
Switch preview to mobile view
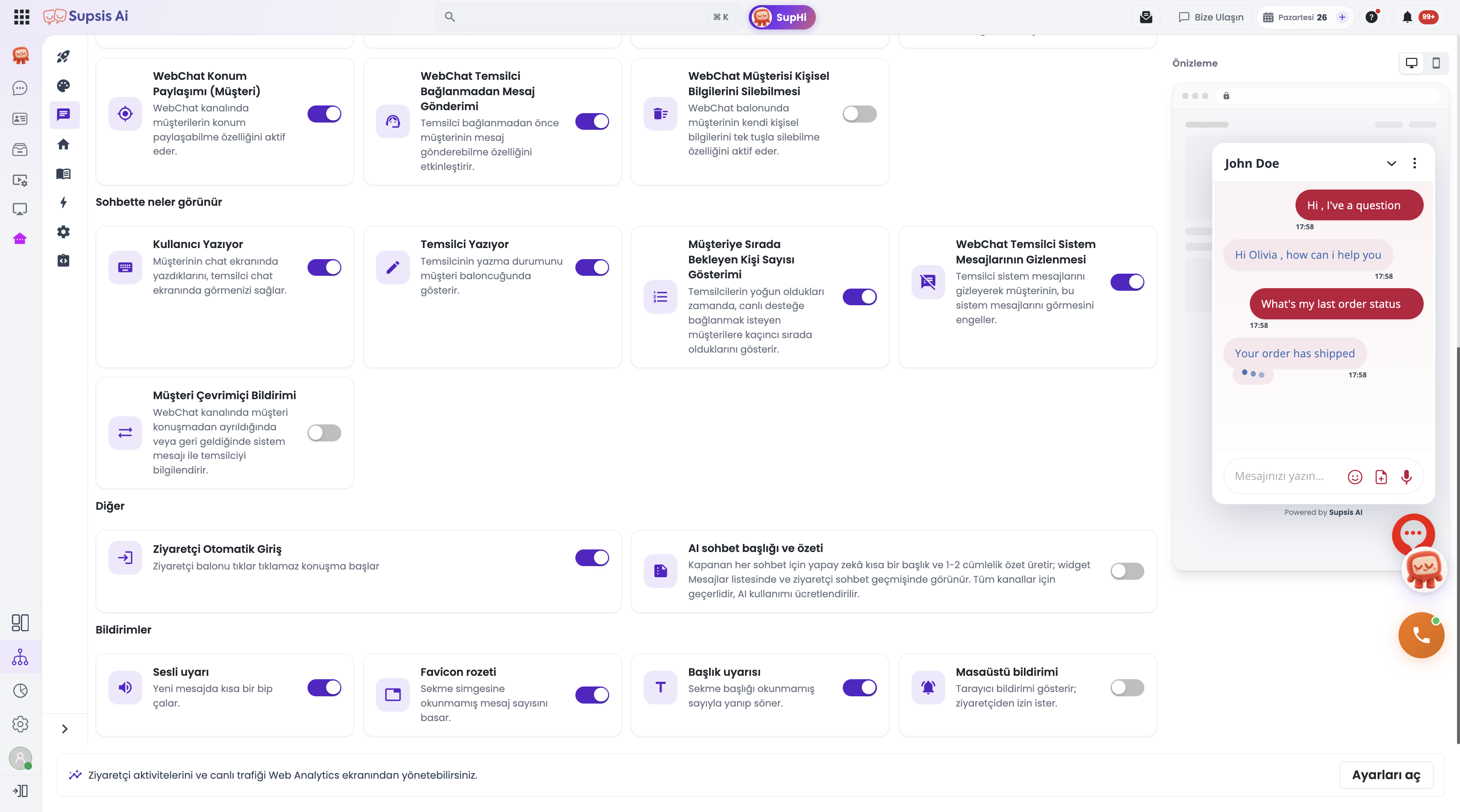[1436, 63]
